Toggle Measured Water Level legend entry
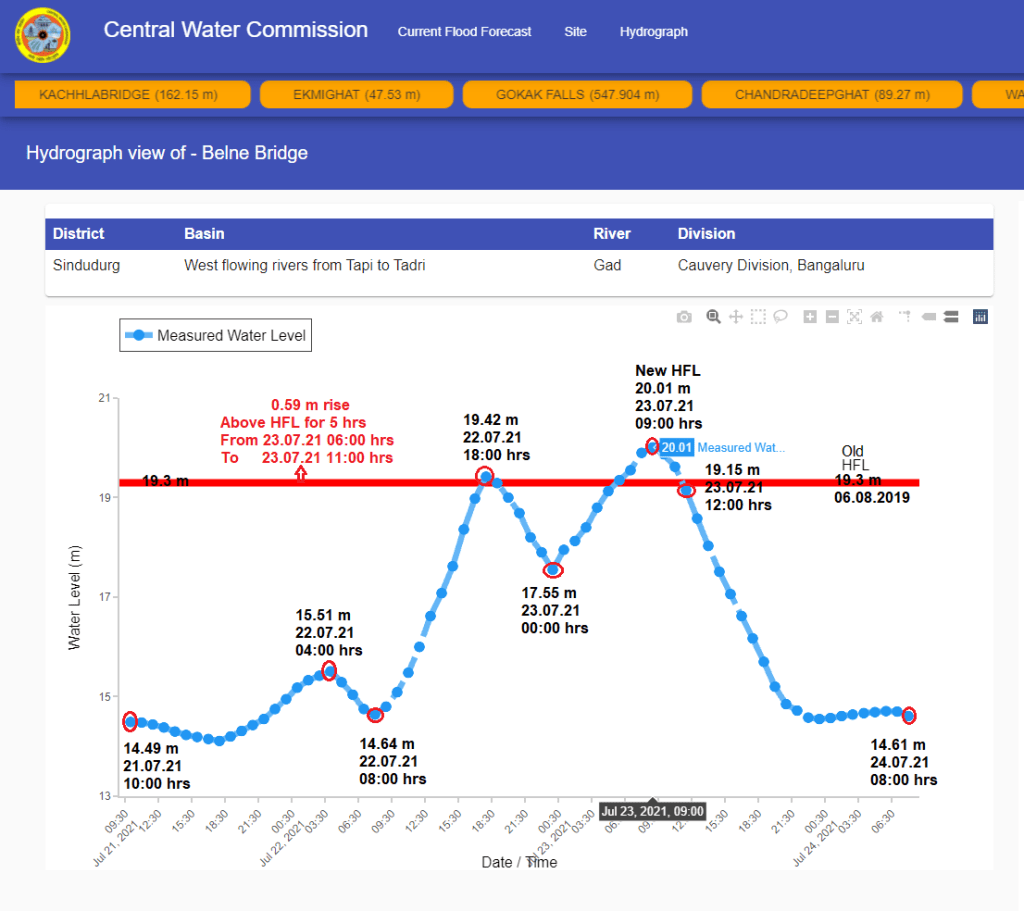 click(x=215, y=336)
